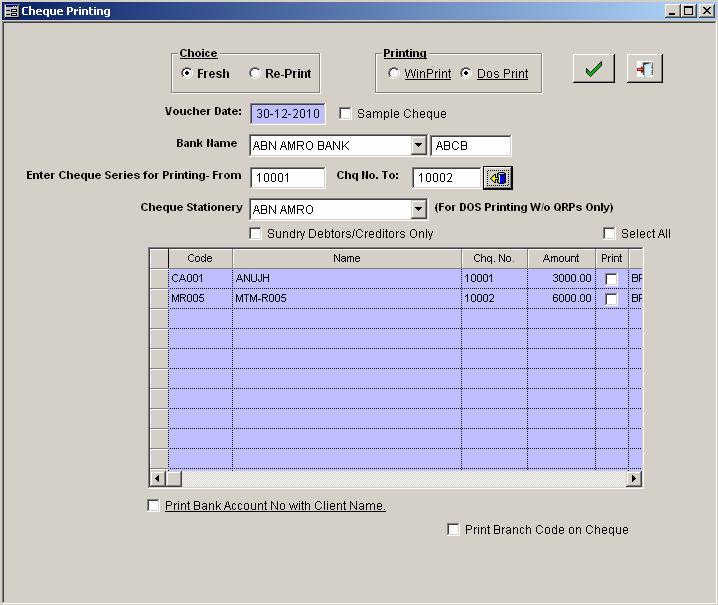Click the Amount column header
This screenshot has height=605, width=718.
(561, 258)
